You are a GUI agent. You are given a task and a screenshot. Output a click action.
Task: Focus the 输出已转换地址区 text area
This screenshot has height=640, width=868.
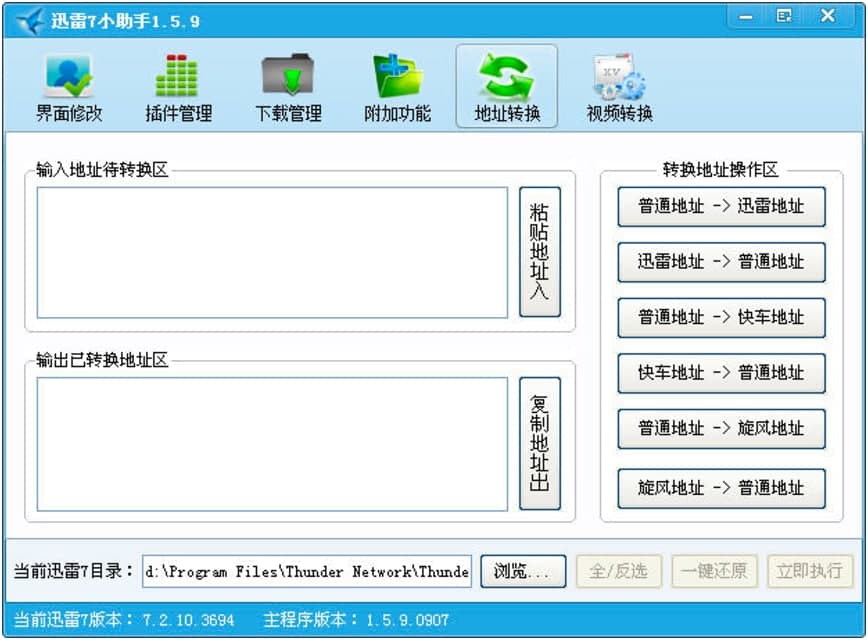click(272, 444)
